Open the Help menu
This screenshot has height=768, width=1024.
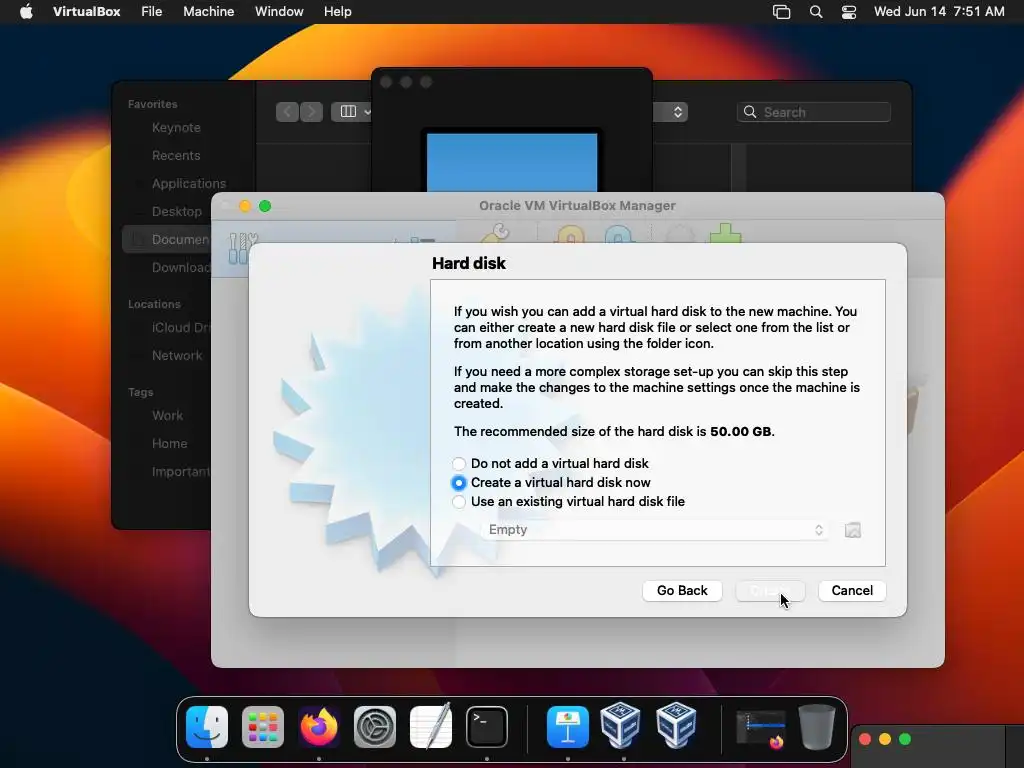[x=338, y=12]
